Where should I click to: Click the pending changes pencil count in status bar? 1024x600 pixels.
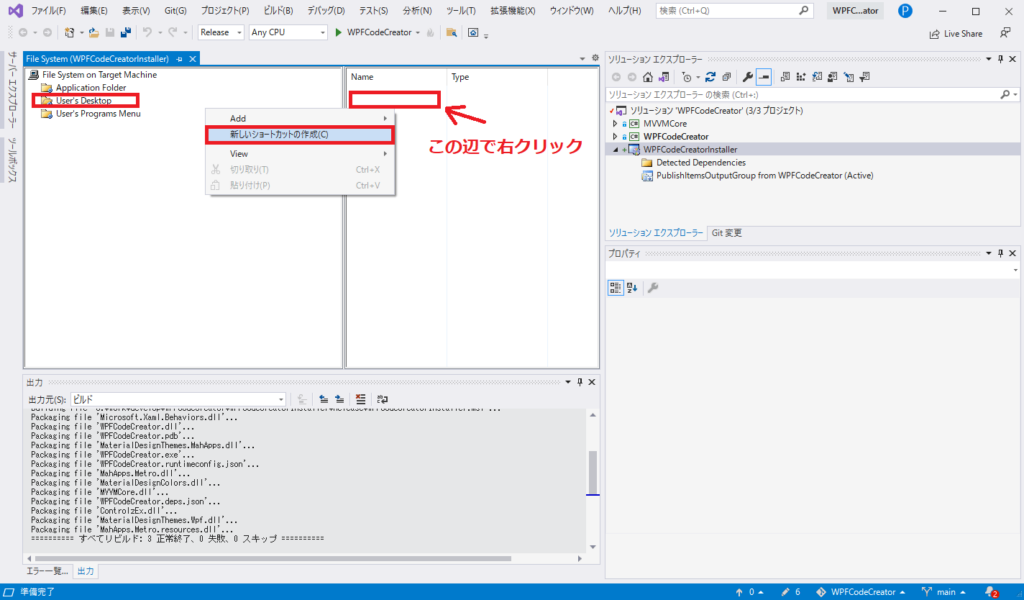(x=790, y=592)
